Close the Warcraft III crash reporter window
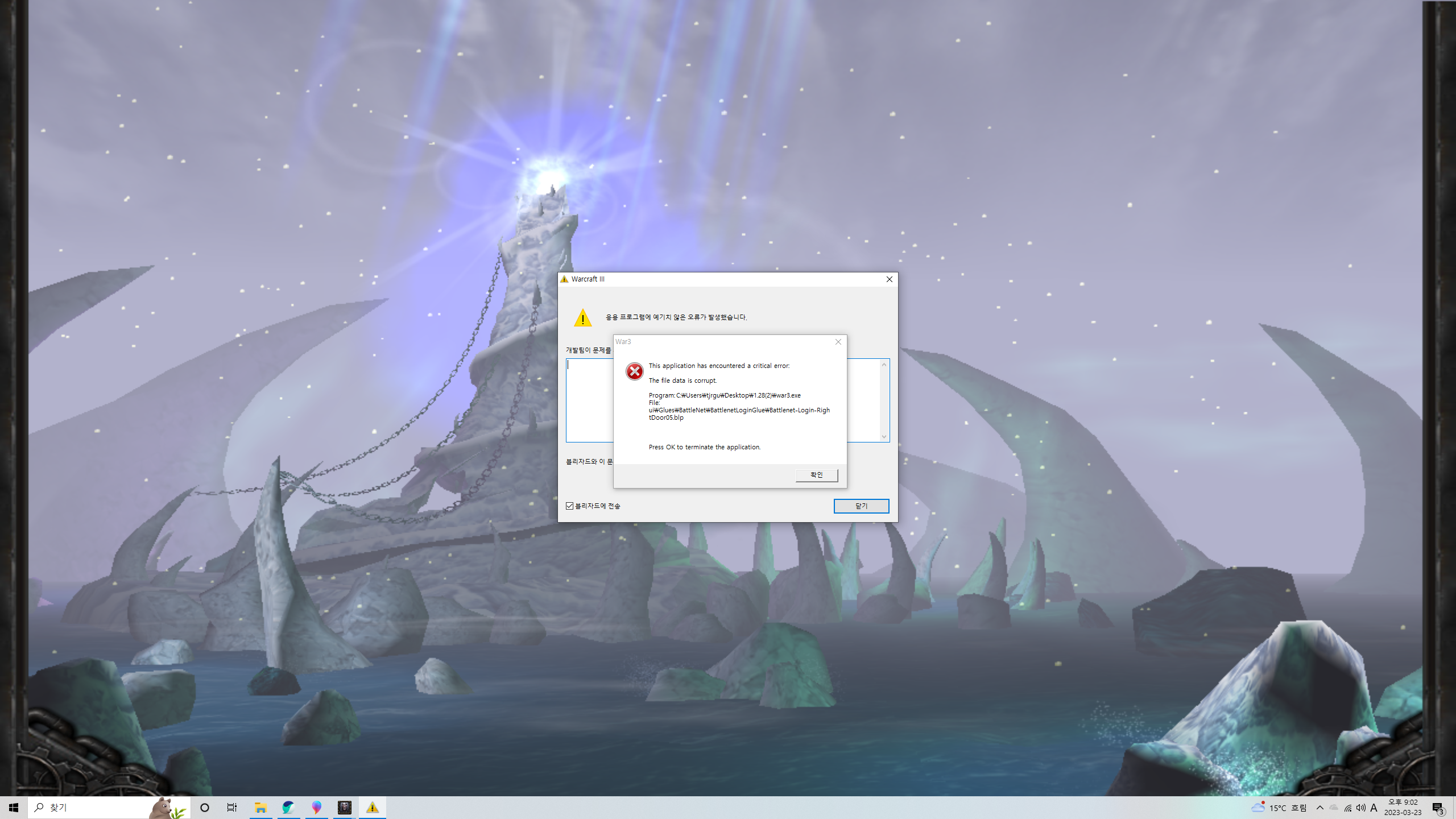This screenshot has width=1456, height=819. [x=889, y=279]
